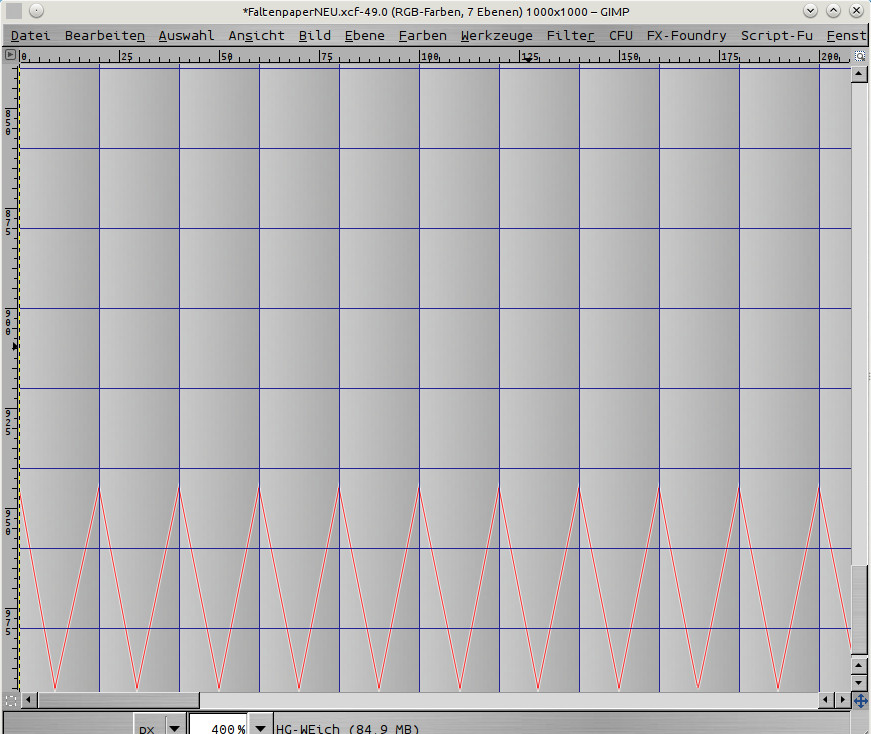Toggle the Quick Mask button at bottom left
Screen dimensions: 871x734
click(x=10, y=700)
